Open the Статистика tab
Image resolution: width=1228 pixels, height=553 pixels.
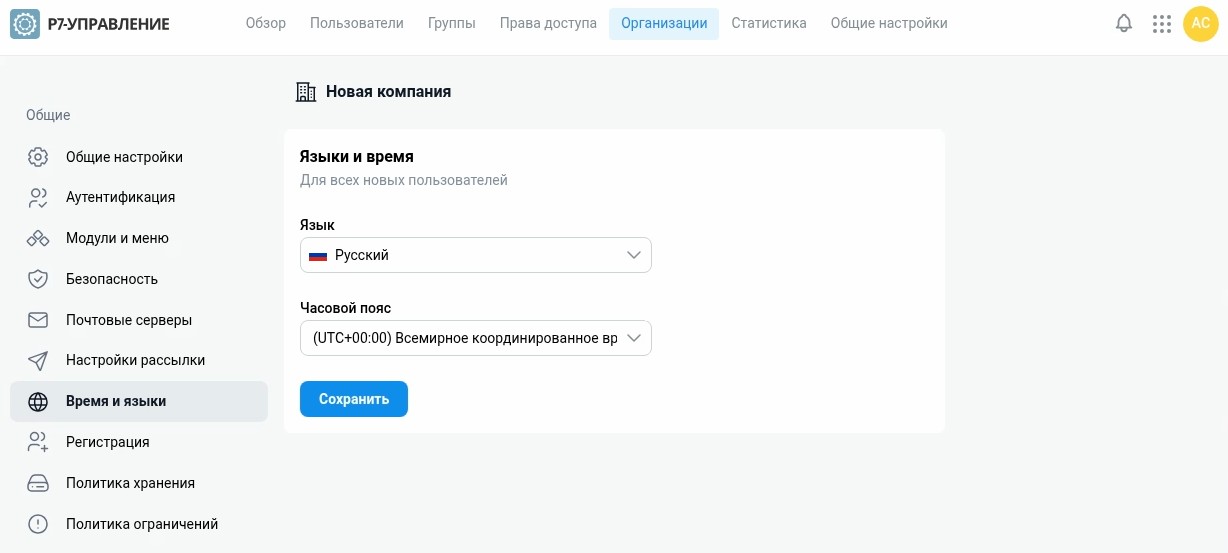(769, 23)
